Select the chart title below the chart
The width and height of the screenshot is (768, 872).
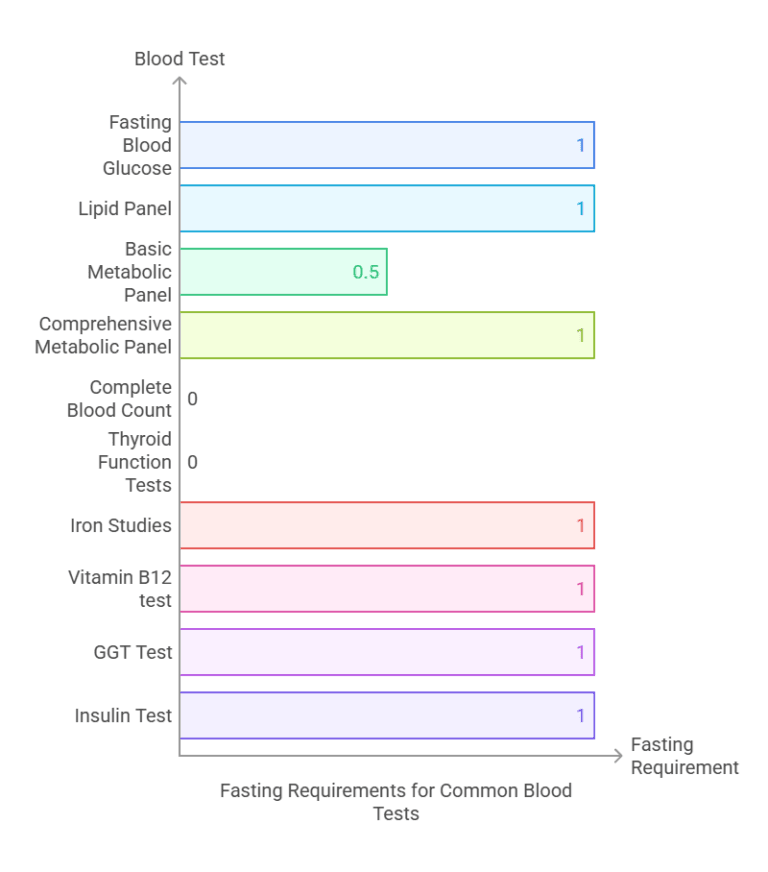pos(396,801)
